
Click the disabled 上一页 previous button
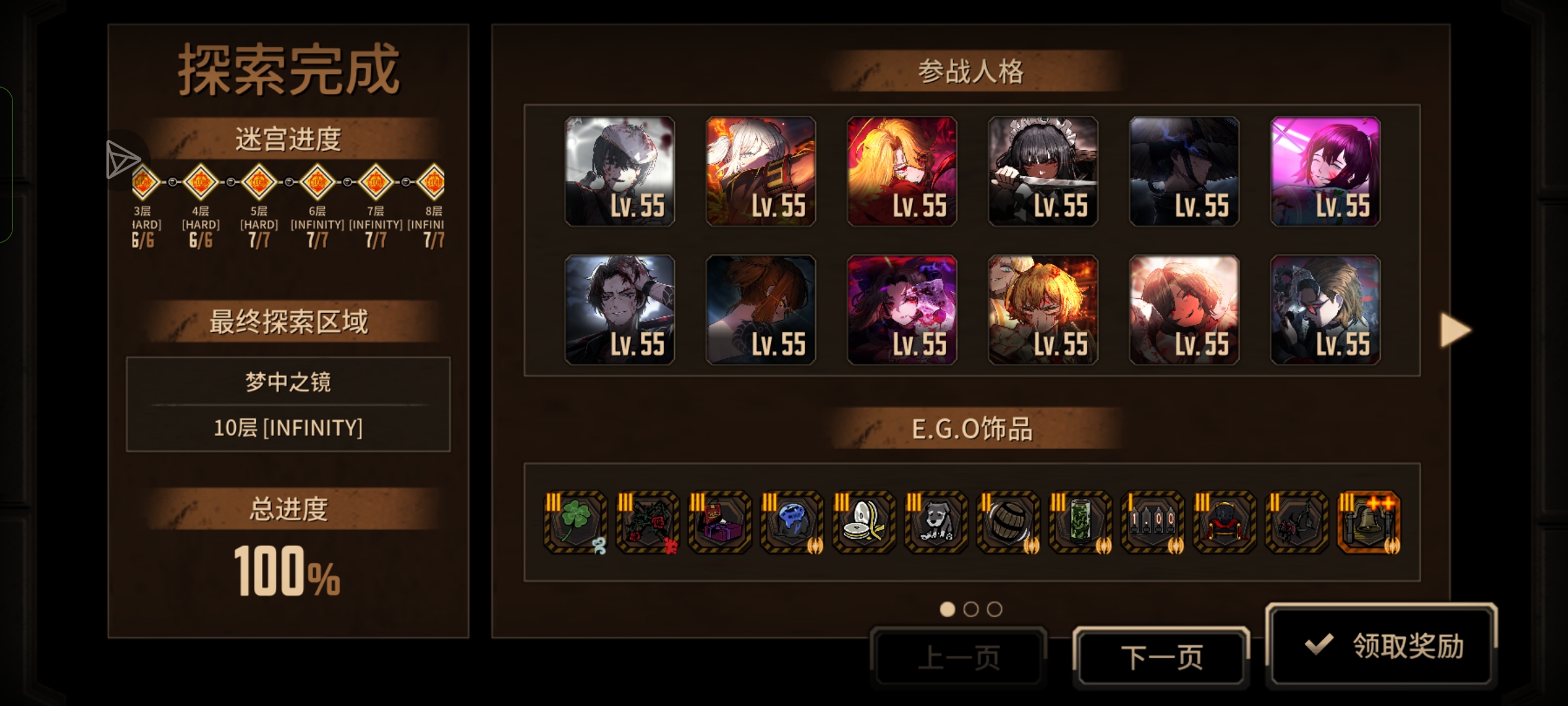click(958, 657)
